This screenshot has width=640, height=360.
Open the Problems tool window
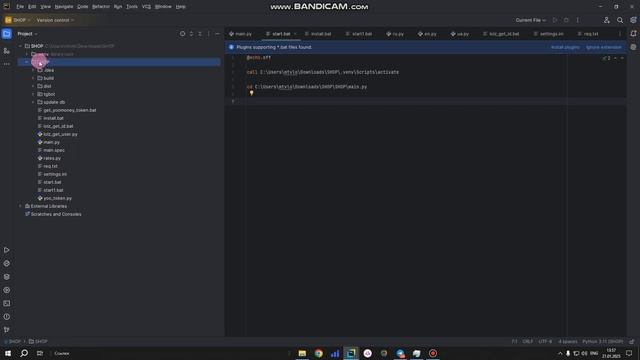click(x=7, y=317)
